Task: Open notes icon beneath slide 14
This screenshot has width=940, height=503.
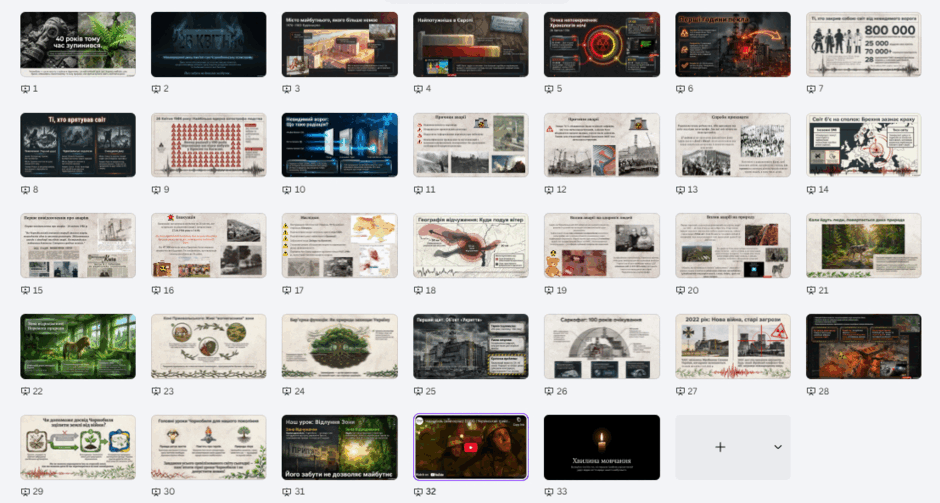Action: tap(811, 189)
